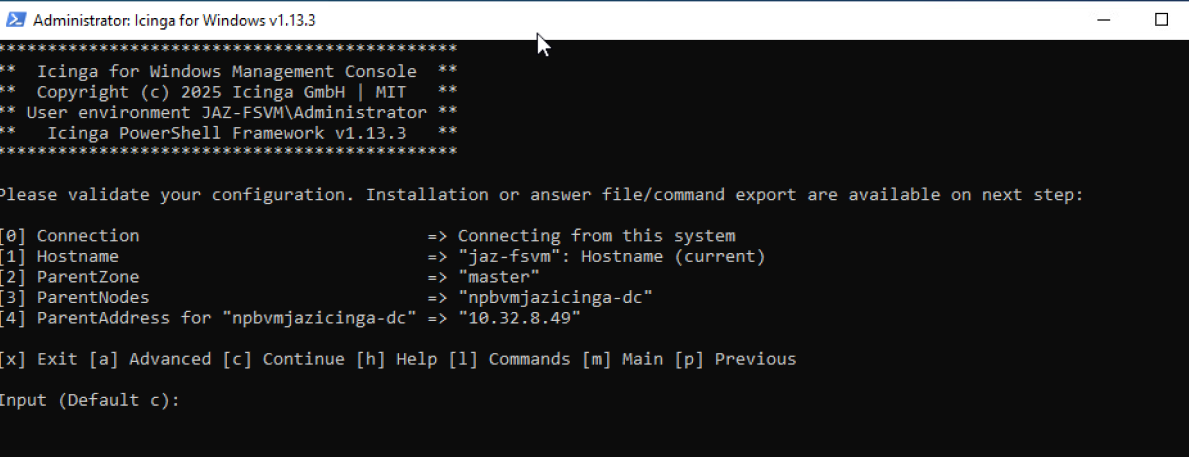1189x457 pixels.
Task: Click the "10.32.8.49" parent address value
Action: pos(519,318)
